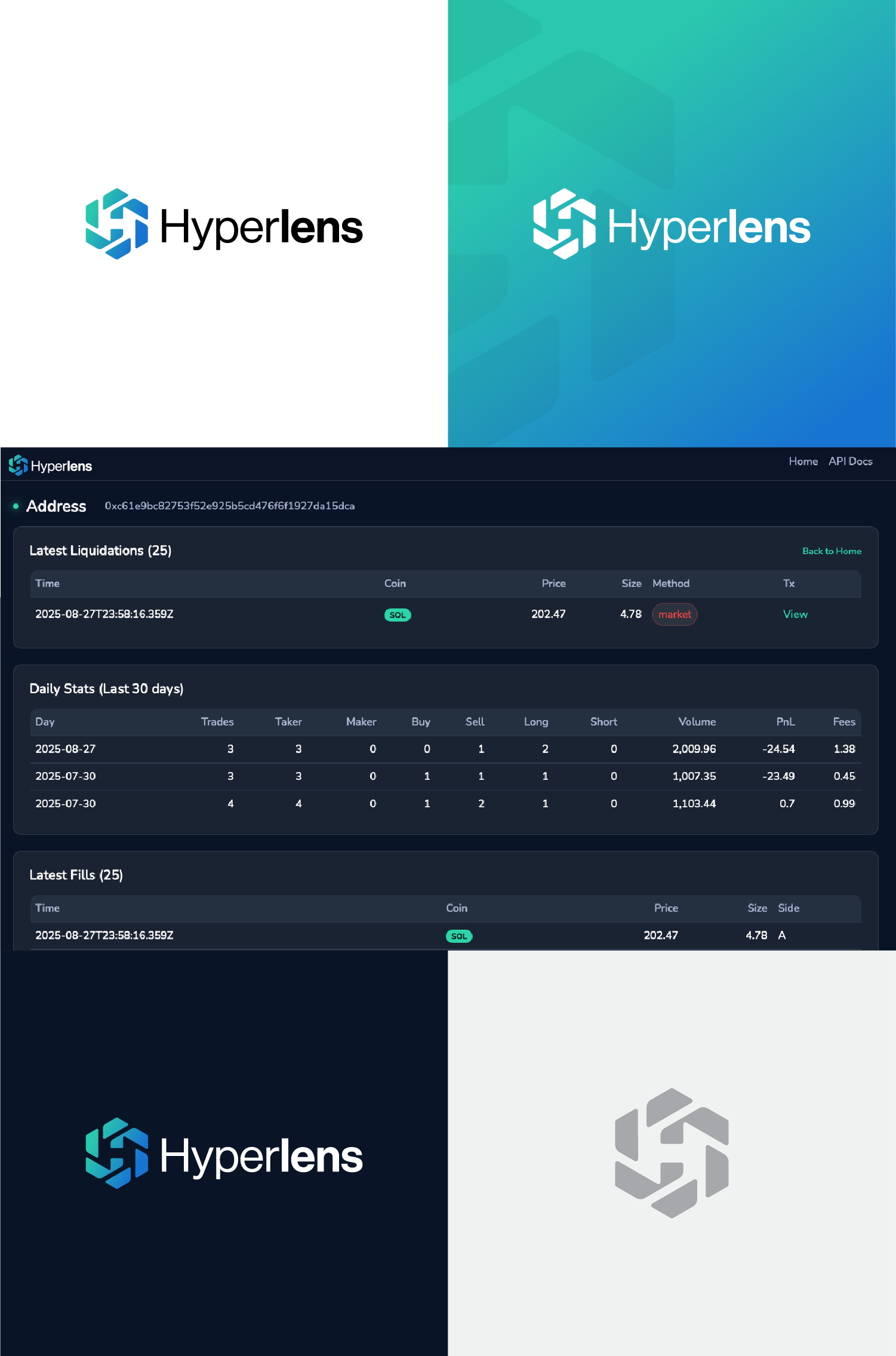Click the Hyperlens logo in the navbar
The width and height of the screenshot is (896, 1356).
51,466
